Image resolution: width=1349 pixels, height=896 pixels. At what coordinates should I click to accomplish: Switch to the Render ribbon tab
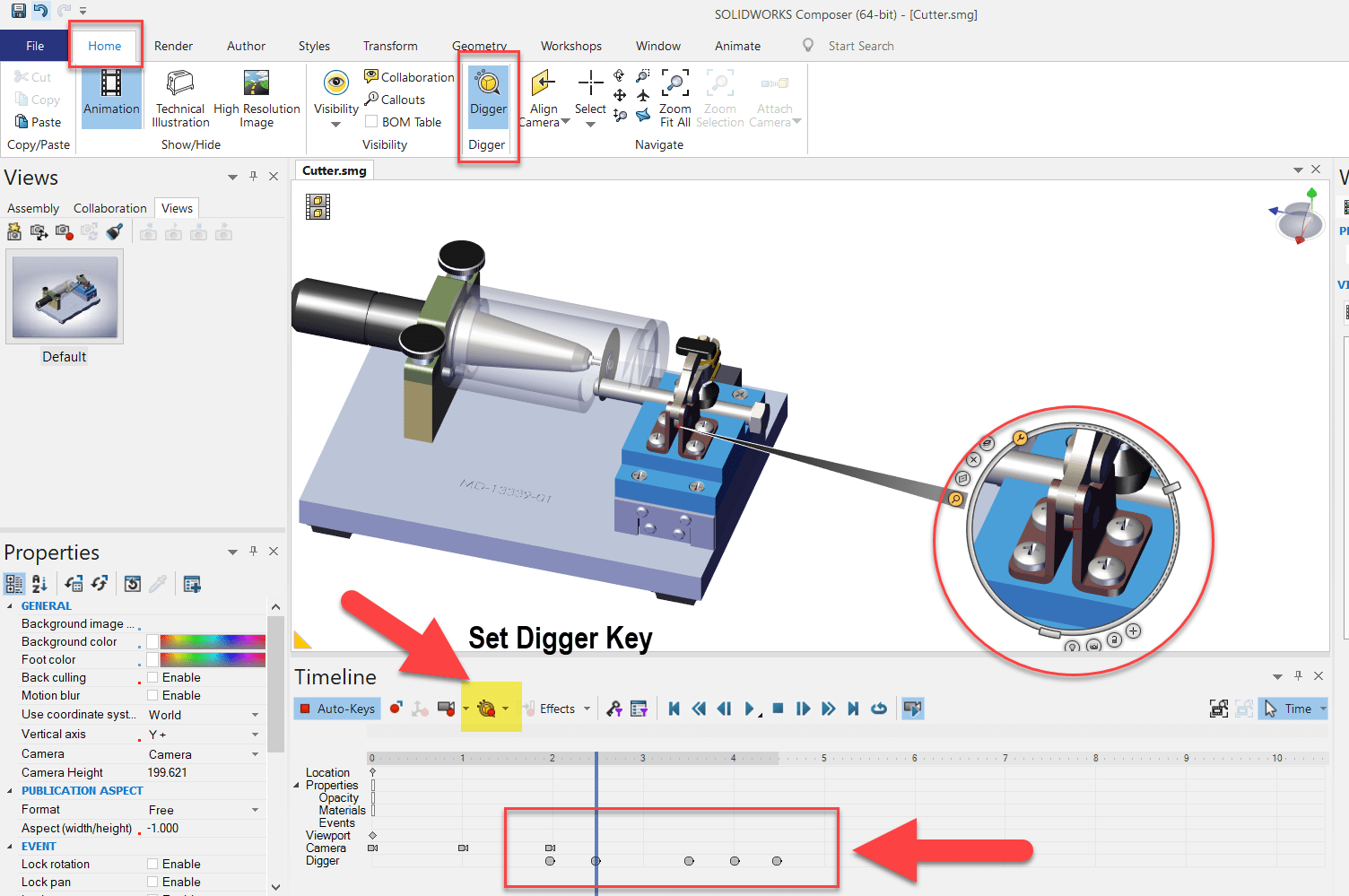[x=173, y=46]
